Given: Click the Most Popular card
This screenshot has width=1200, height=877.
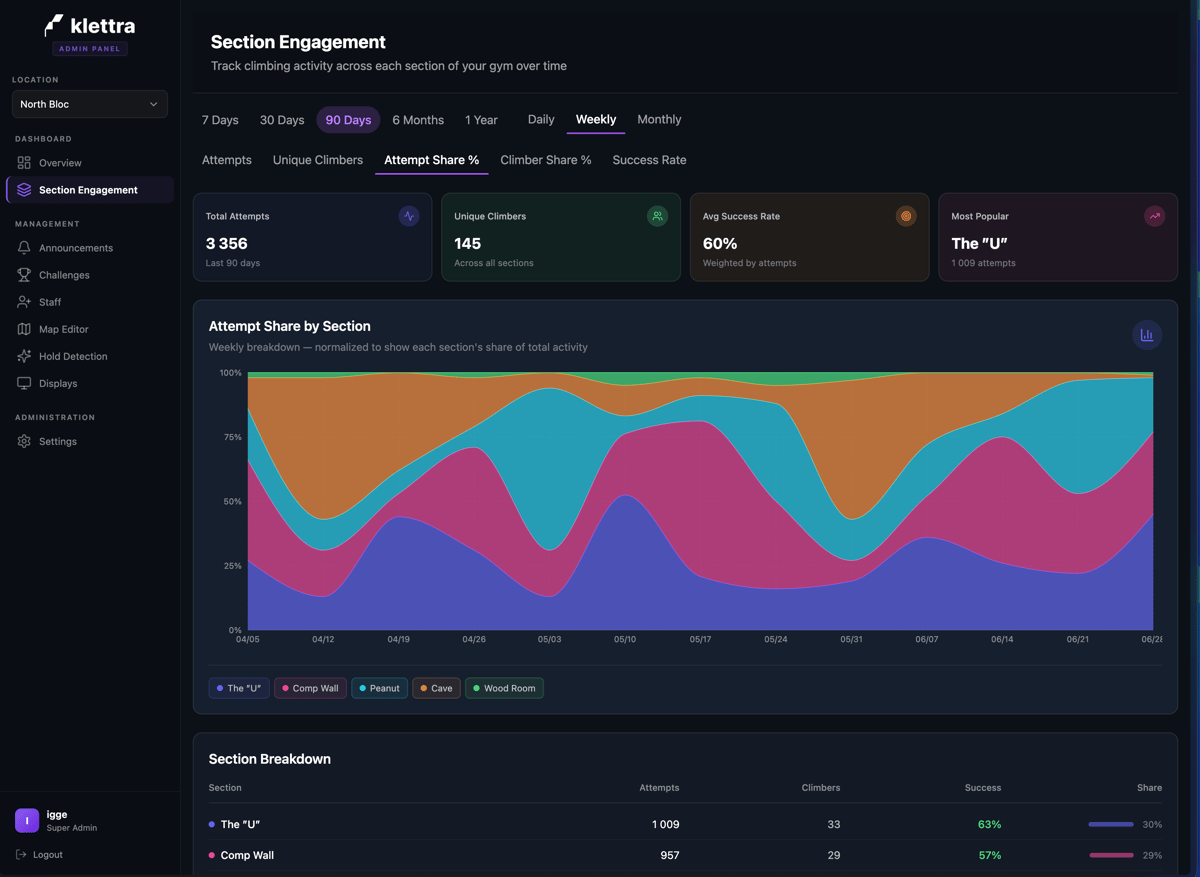Looking at the screenshot, I should [1058, 237].
